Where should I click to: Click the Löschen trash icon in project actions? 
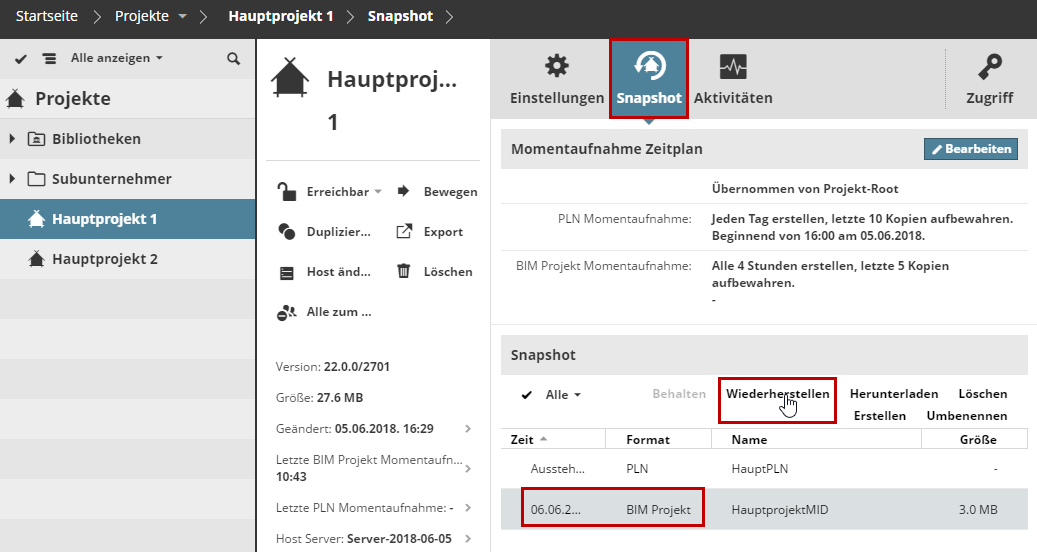(403, 271)
